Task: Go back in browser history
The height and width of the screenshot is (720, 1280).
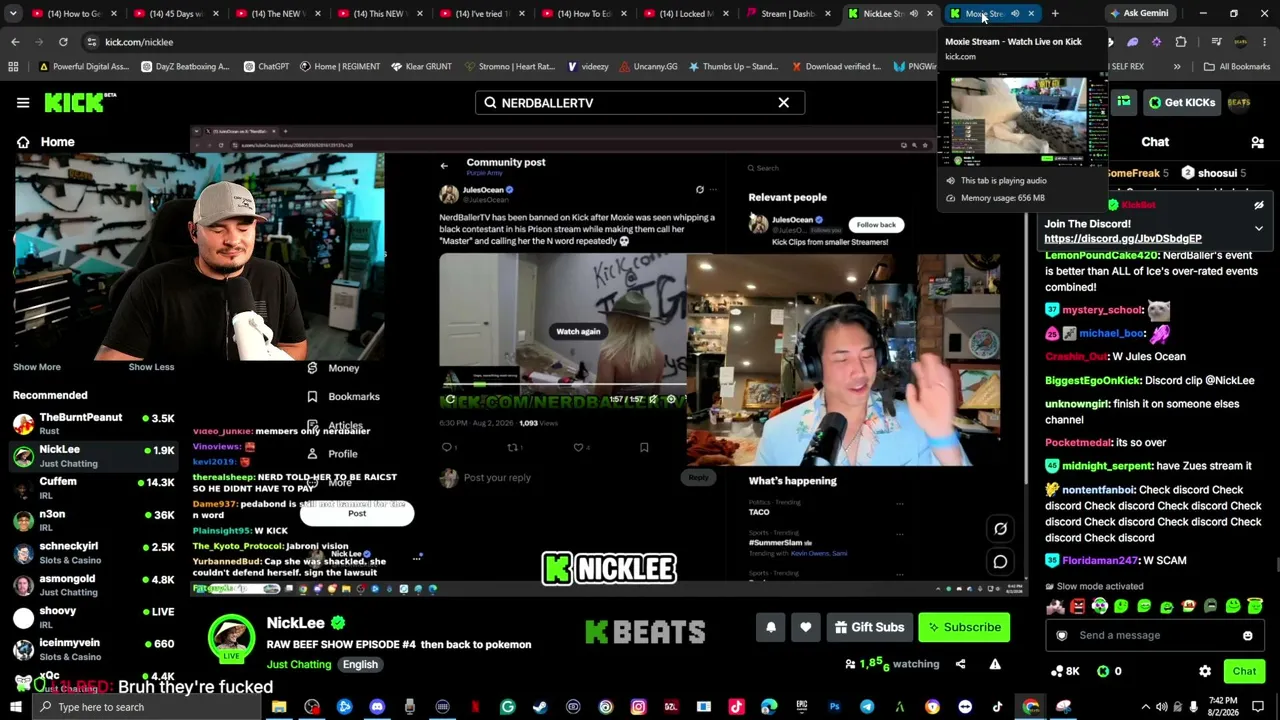Action: 15,42
